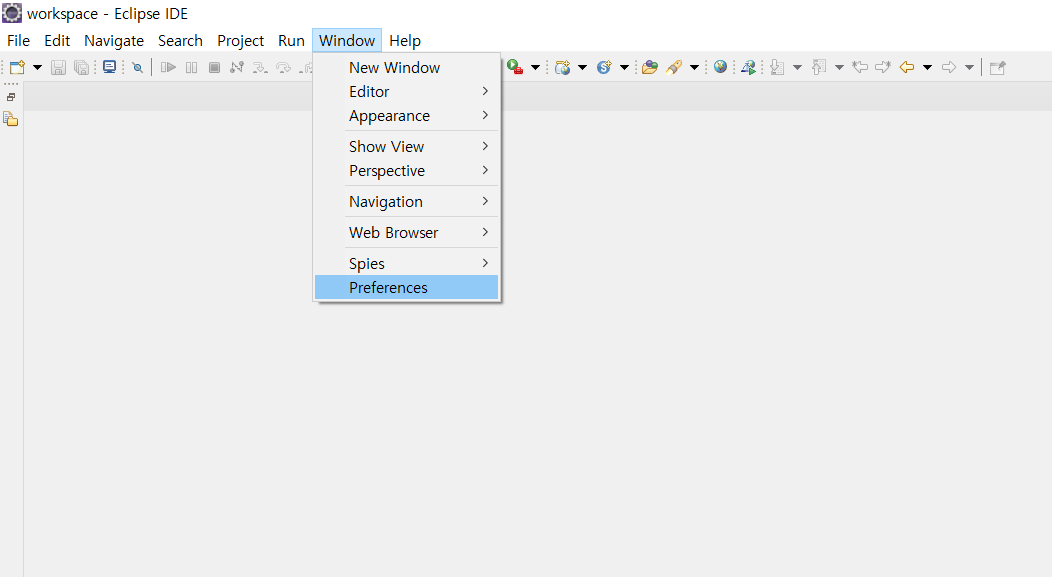Click the Next Edit Location icon
This screenshot has width=1052, height=577.
point(883,67)
